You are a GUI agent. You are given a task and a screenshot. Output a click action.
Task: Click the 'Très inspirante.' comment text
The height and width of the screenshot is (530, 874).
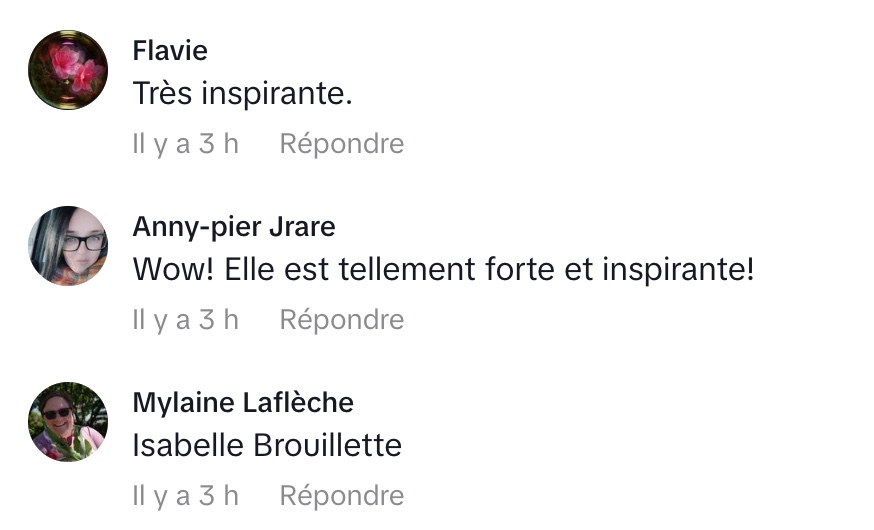click(243, 94)
